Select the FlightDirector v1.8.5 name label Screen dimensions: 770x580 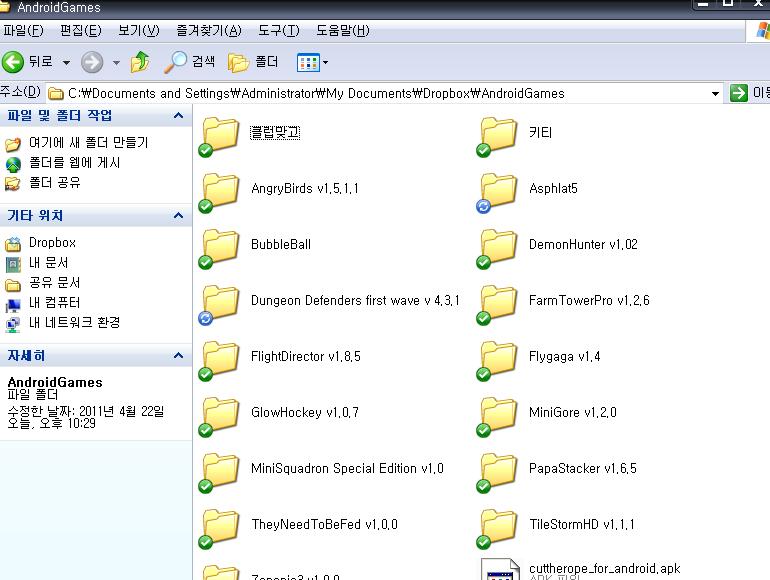pyautogui.click(x=305, y=357)
